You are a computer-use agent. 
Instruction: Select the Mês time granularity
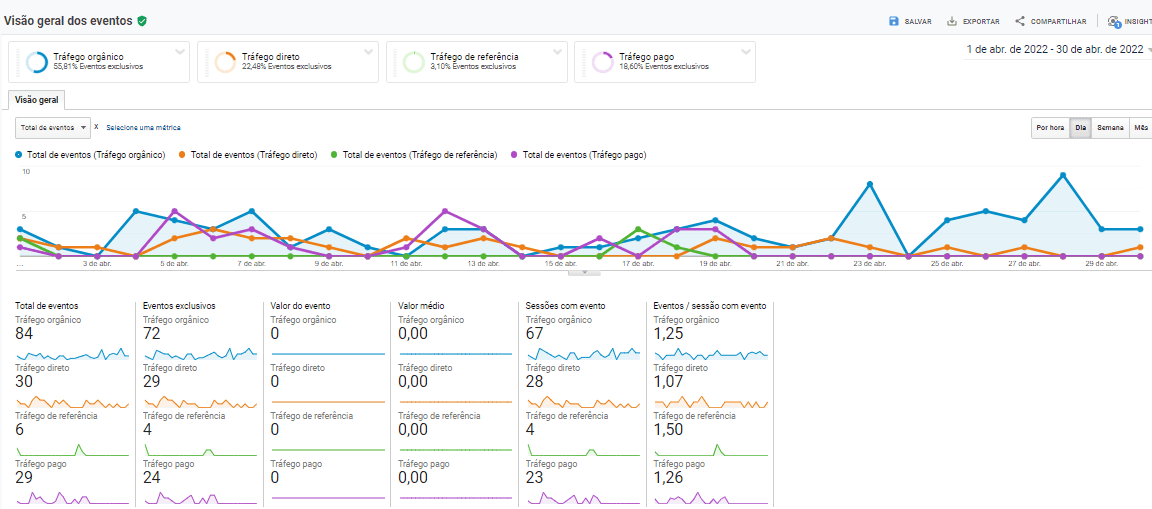tap(1141, 128)
